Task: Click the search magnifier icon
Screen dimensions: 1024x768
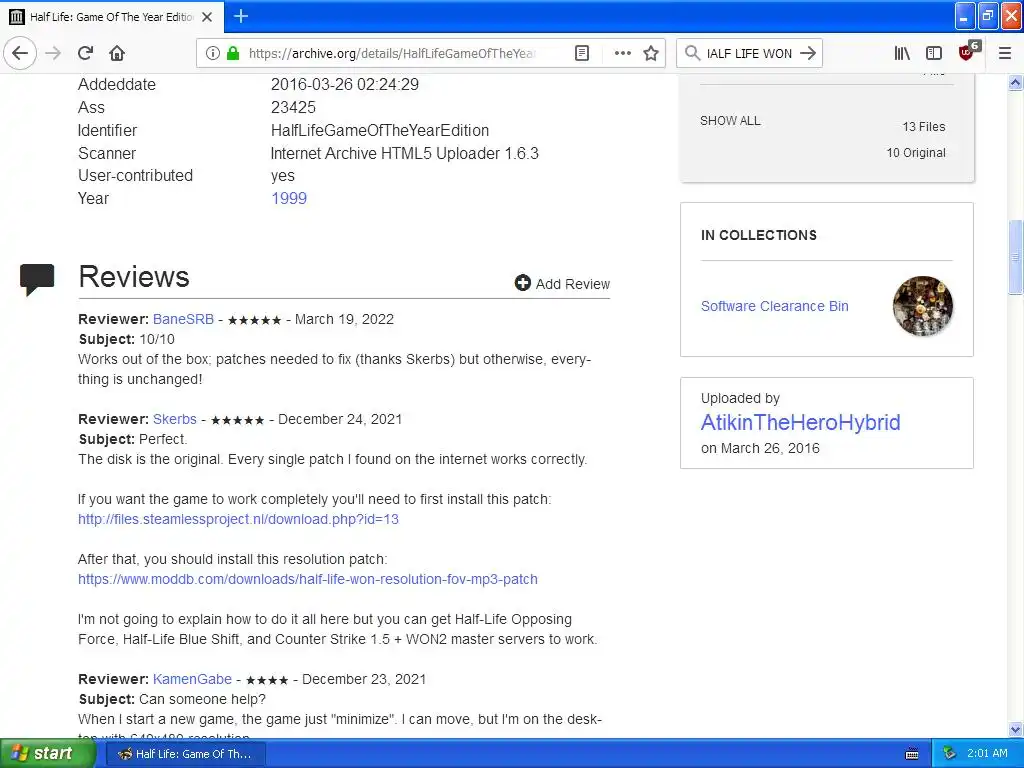Action: (692, 54)
